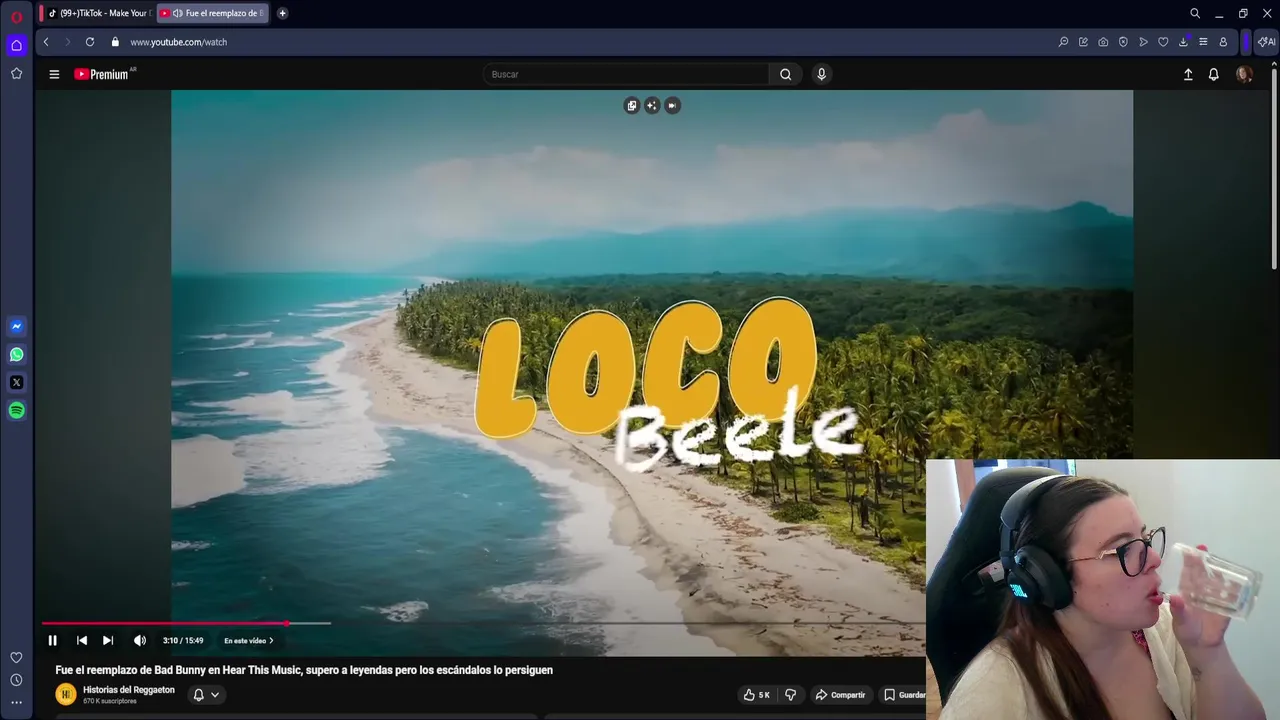The image size is (1280, 720).
Task: Open Opera Speed Dial home icon in sidebar
Action: point(16,45)
